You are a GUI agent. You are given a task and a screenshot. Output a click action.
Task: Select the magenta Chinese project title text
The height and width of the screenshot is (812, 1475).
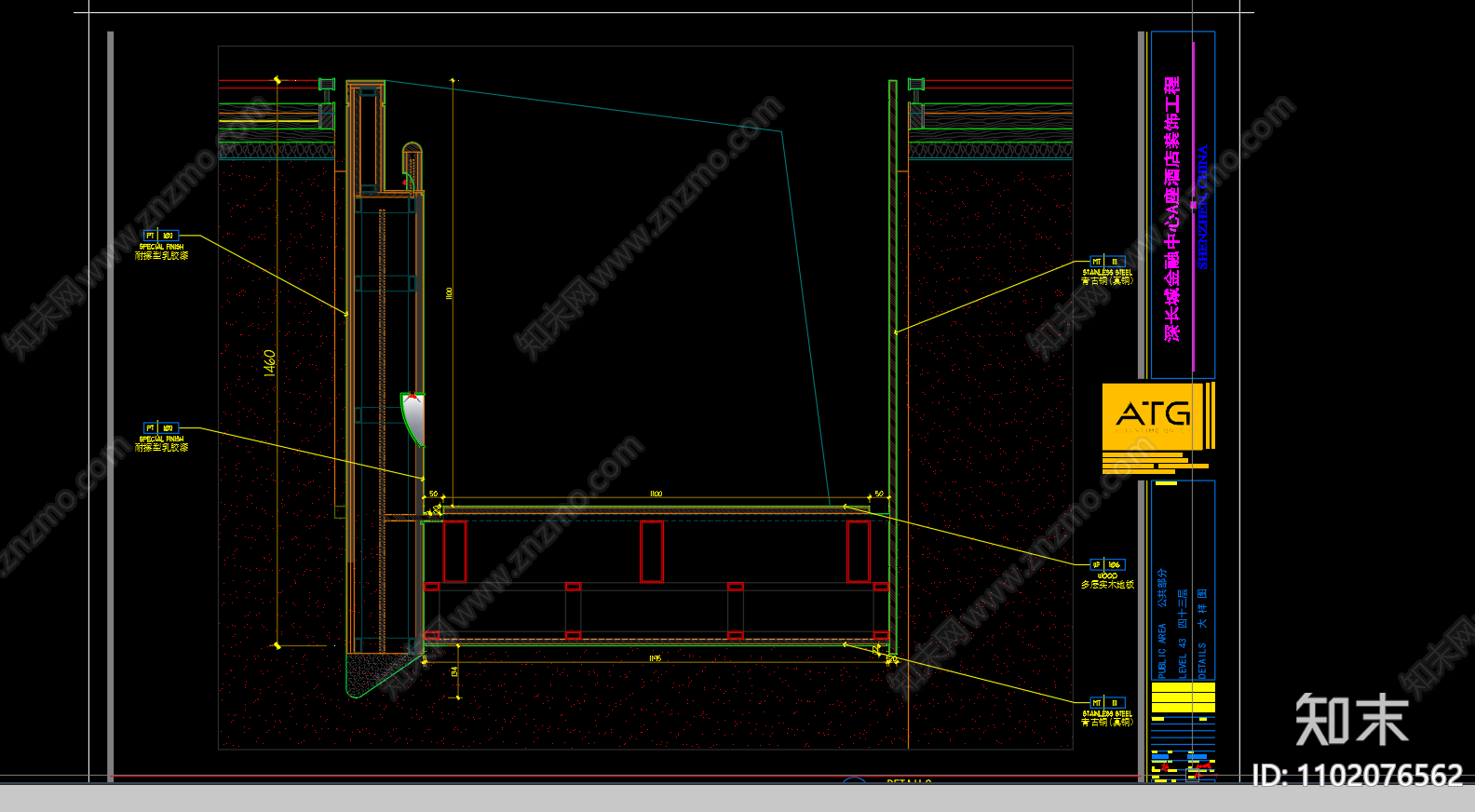coord(1172,209)
